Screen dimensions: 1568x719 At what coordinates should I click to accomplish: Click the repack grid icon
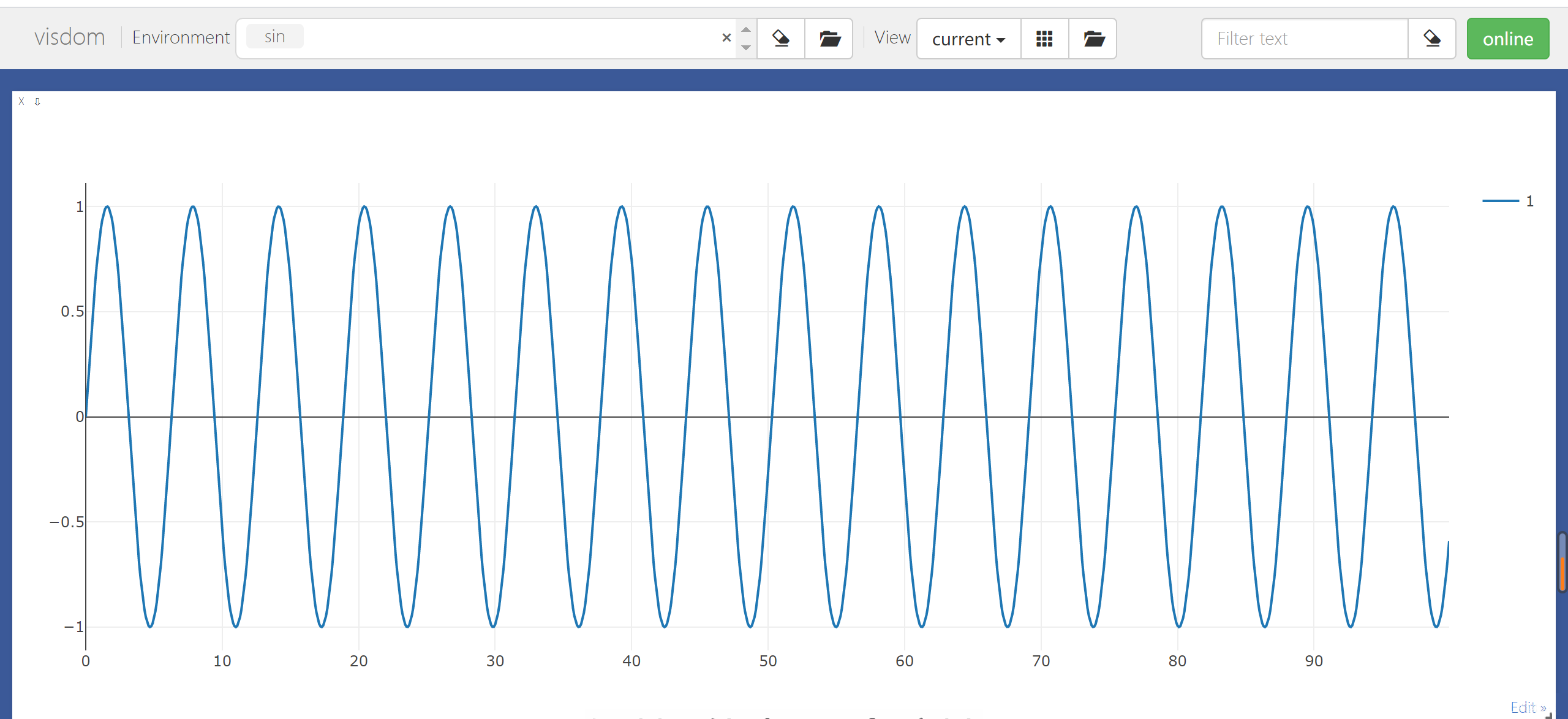click(1044, 39)
